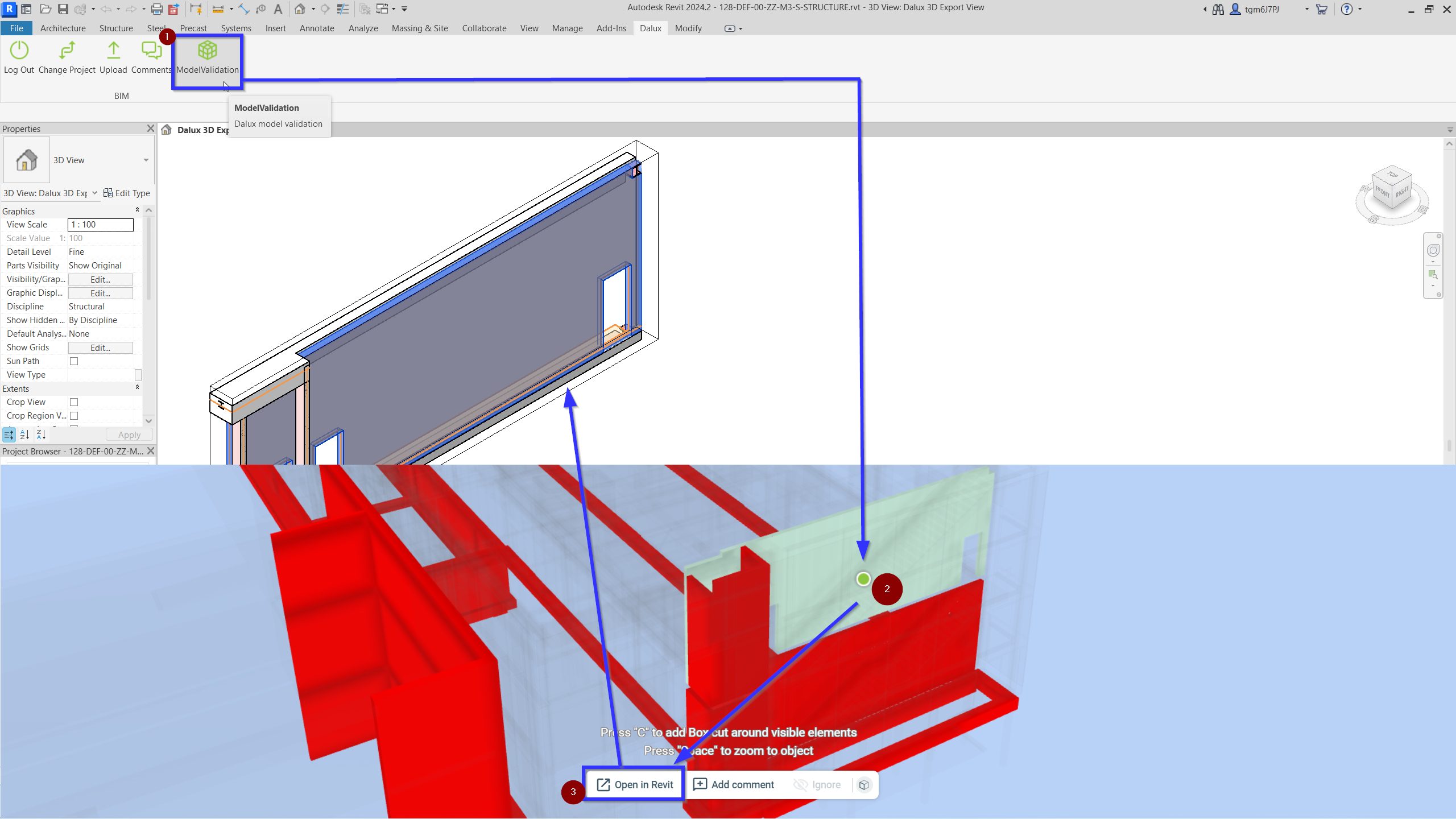Click the Save icon in quick access toolbar
Image resolution: width=1456 pixels, height=819 pixels.
click(63, 9)
